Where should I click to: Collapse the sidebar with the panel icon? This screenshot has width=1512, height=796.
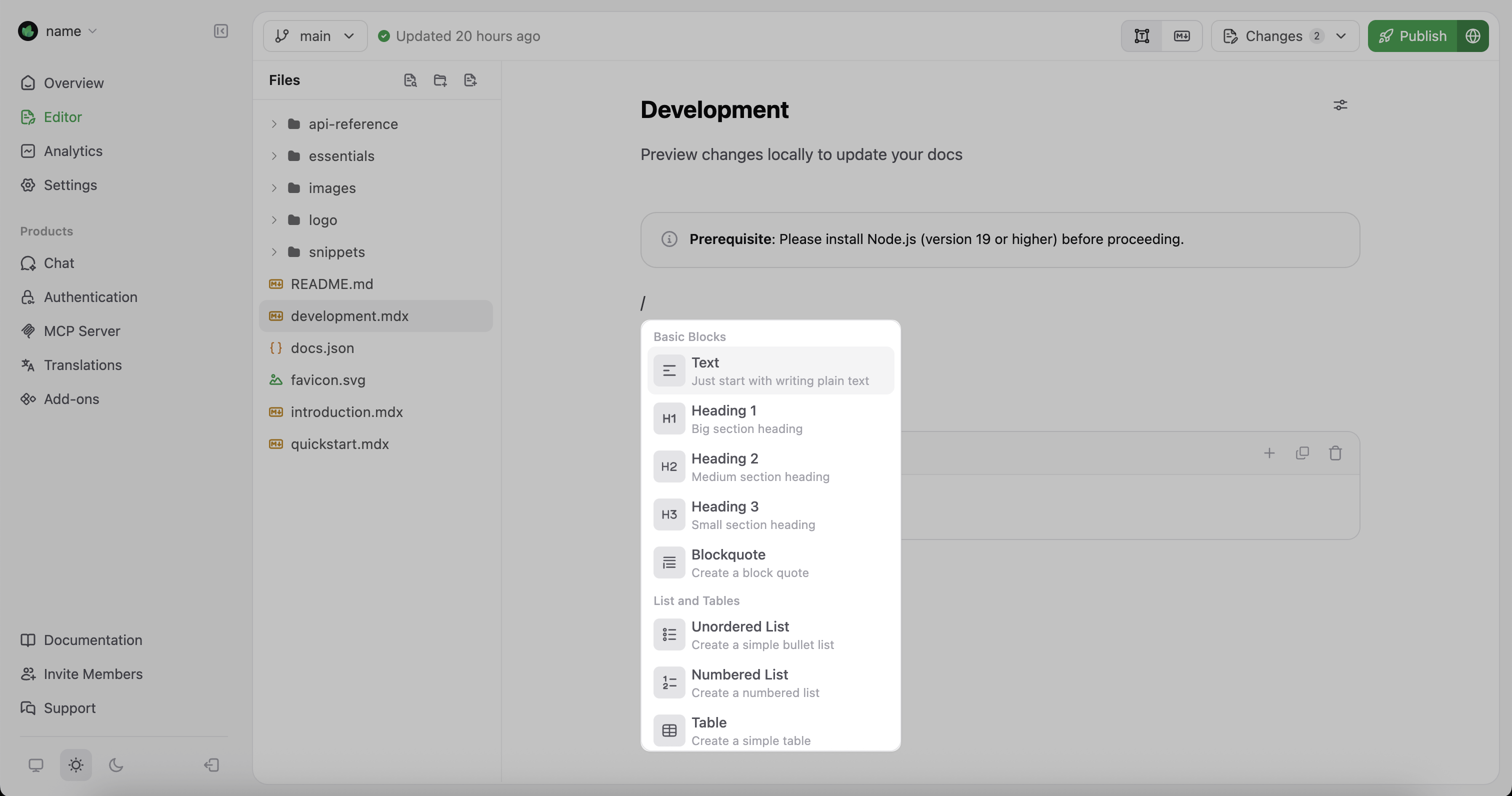coord(220,31)
